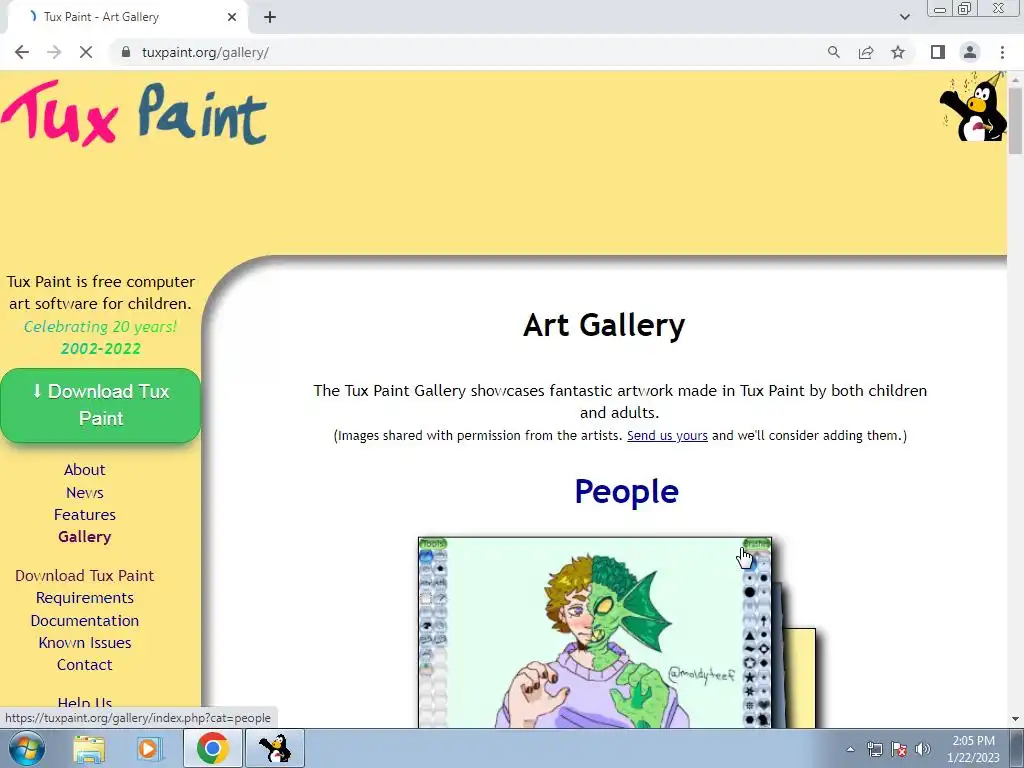Click the Tux Paint logo
The height and width of the screenshot is (768, 1024).
click(x=134, y=113)
